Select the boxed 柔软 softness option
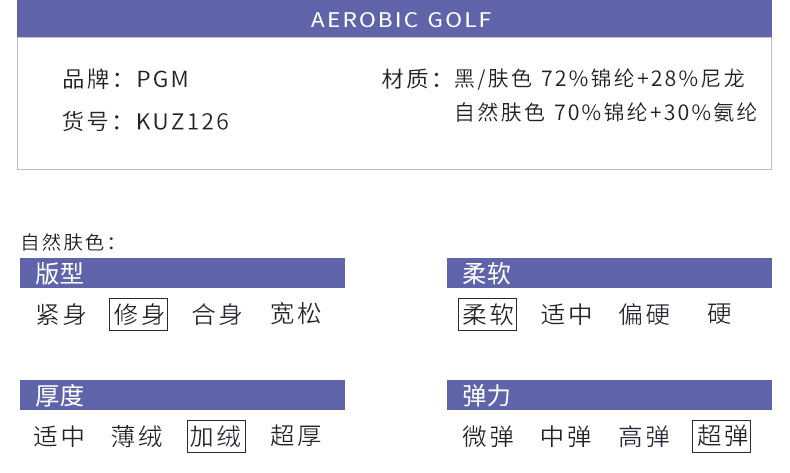Screen dimensions: 790x473 pyautogui.click(x=487, y=314)
